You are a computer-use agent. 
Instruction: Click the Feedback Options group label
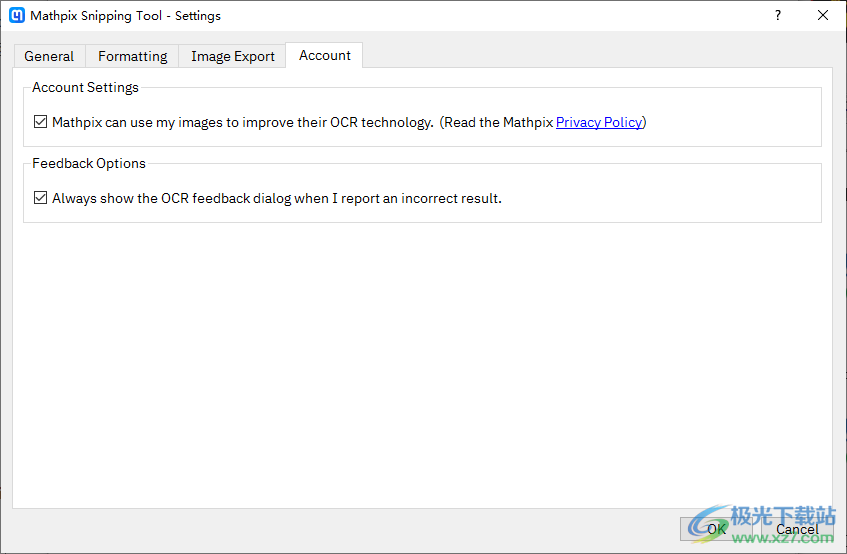point(89,164)
